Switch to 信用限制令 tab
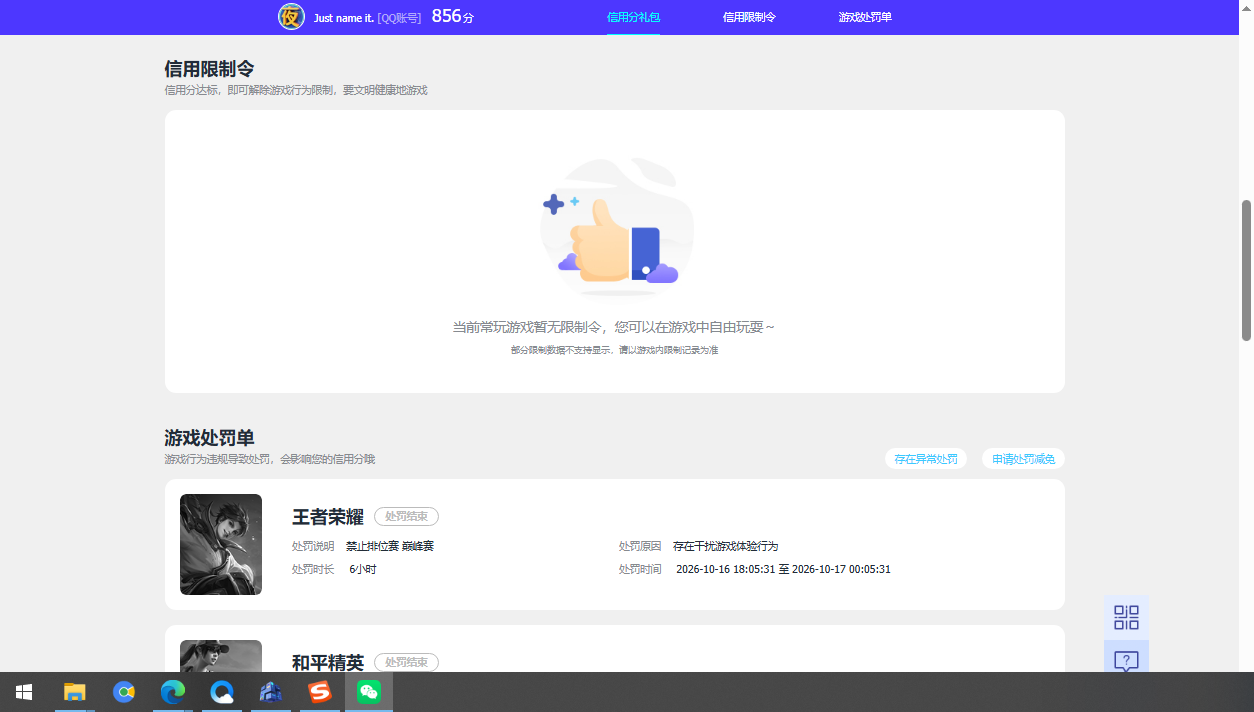 (x=749, y=17)
